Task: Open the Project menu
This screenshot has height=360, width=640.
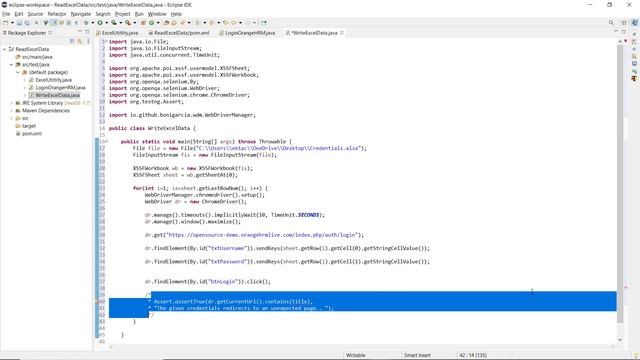Action: pos(122,14)
